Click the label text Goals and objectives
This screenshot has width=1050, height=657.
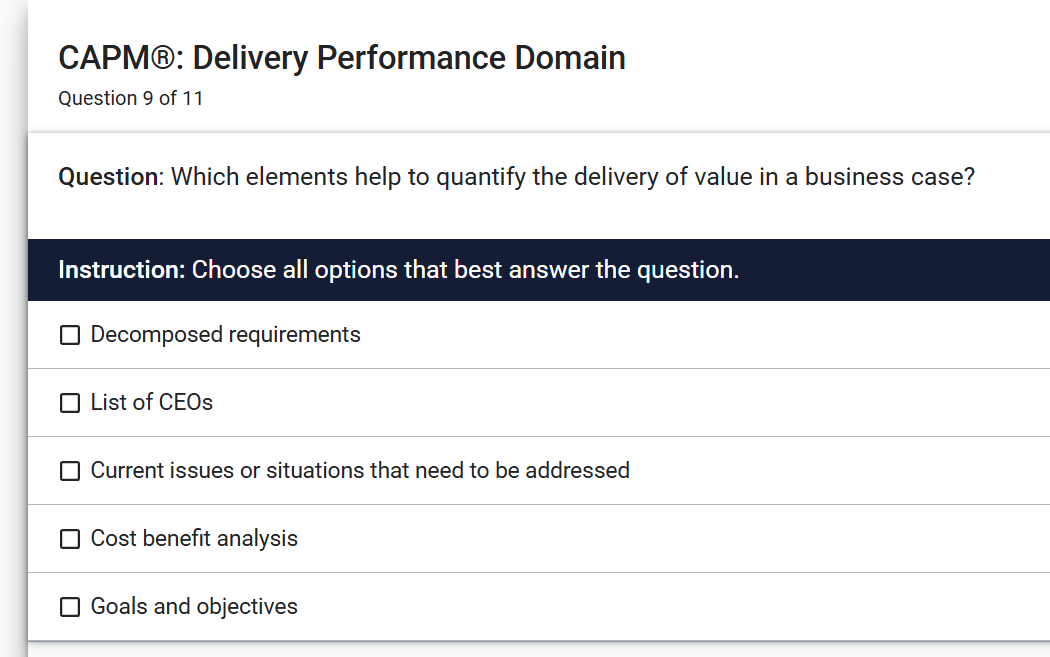pos(193,606)
